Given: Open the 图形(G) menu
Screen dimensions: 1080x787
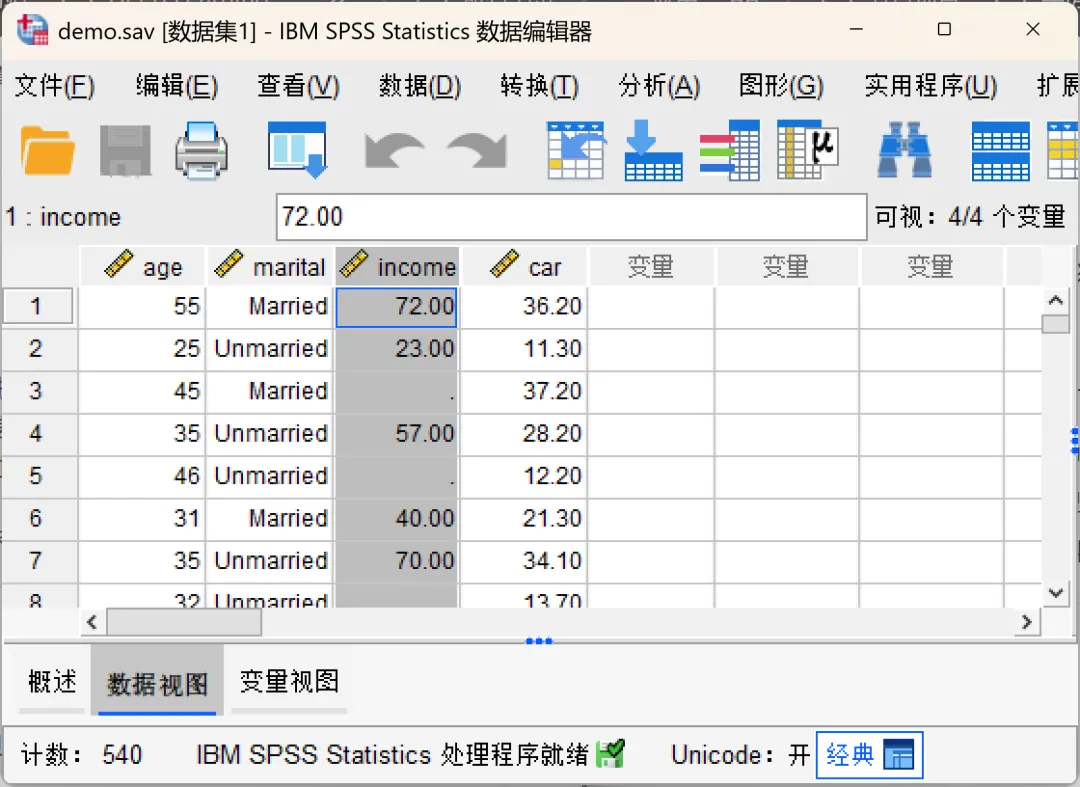Looking at the screenshot, I should 781,86.
